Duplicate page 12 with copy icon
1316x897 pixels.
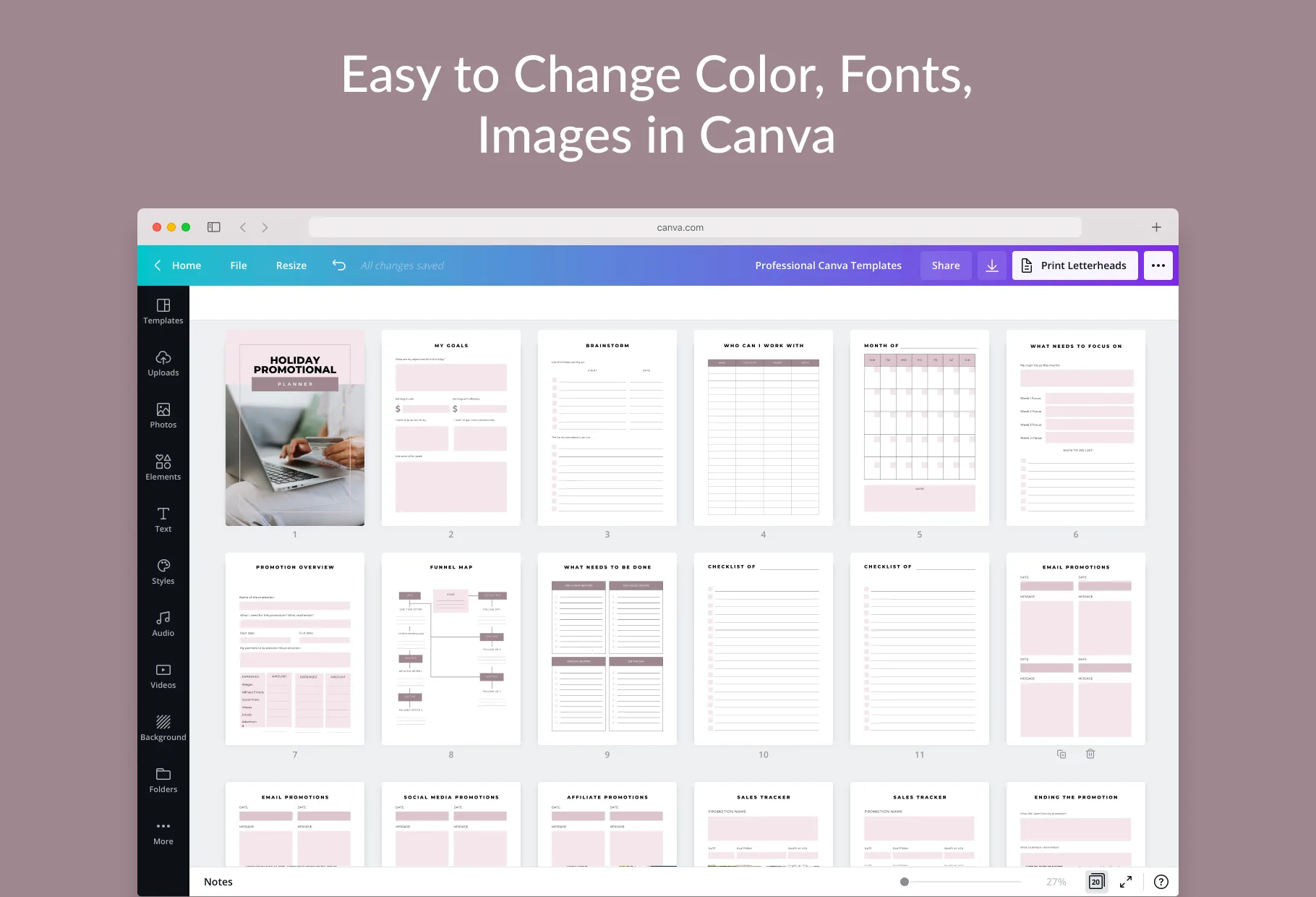[1061, 754]
